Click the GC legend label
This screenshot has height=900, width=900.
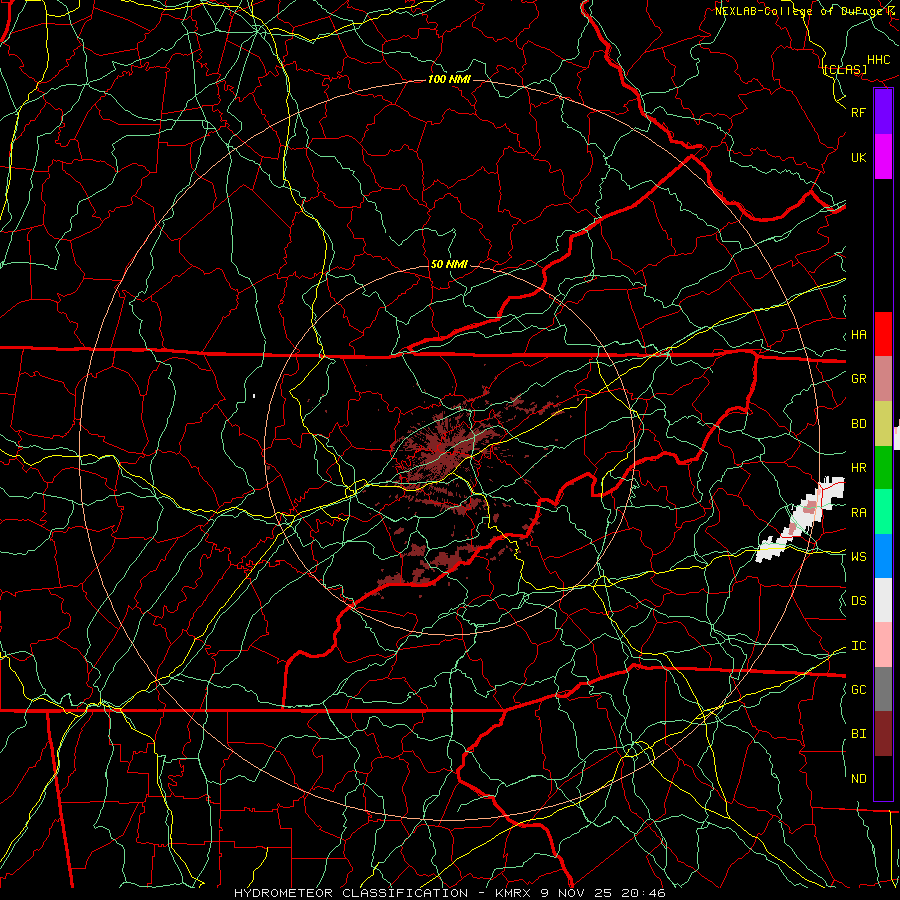(858, 690)
